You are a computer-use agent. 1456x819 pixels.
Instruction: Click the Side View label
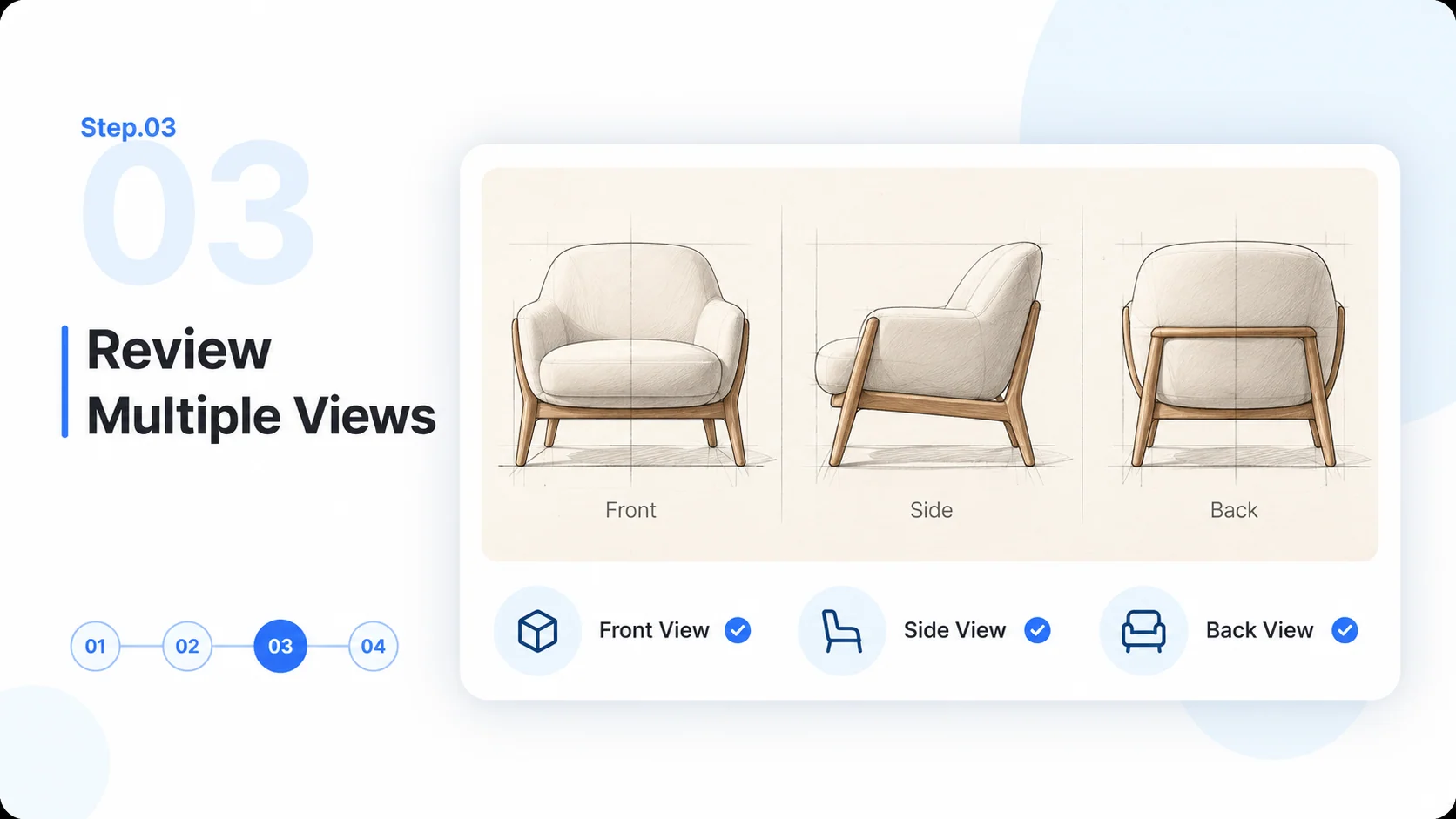(954, 630)
